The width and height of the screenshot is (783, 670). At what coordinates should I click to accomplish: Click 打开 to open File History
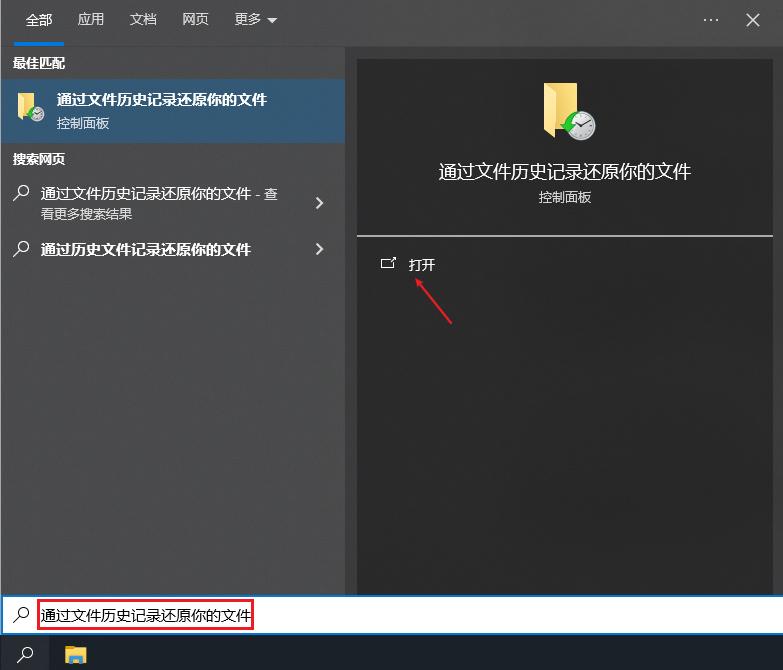[x=421, y=265]
